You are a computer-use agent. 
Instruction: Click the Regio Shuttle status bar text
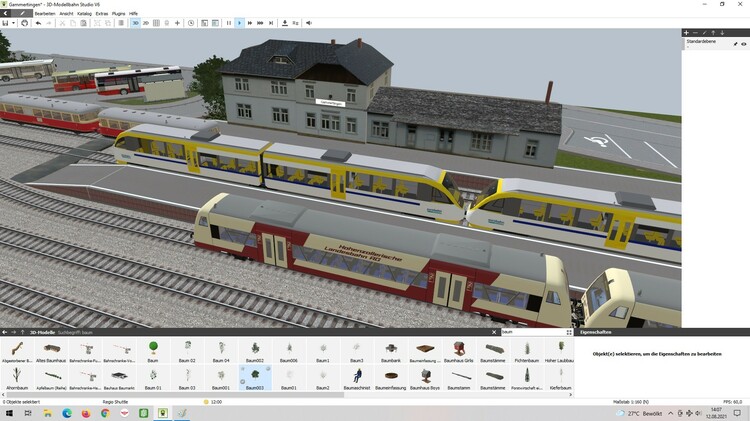coord(115,402)
